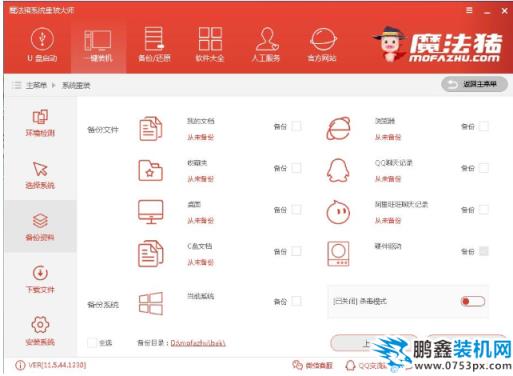Open the title bar hamburger menu
Screen dimensions: 513x376
(469, 11)
